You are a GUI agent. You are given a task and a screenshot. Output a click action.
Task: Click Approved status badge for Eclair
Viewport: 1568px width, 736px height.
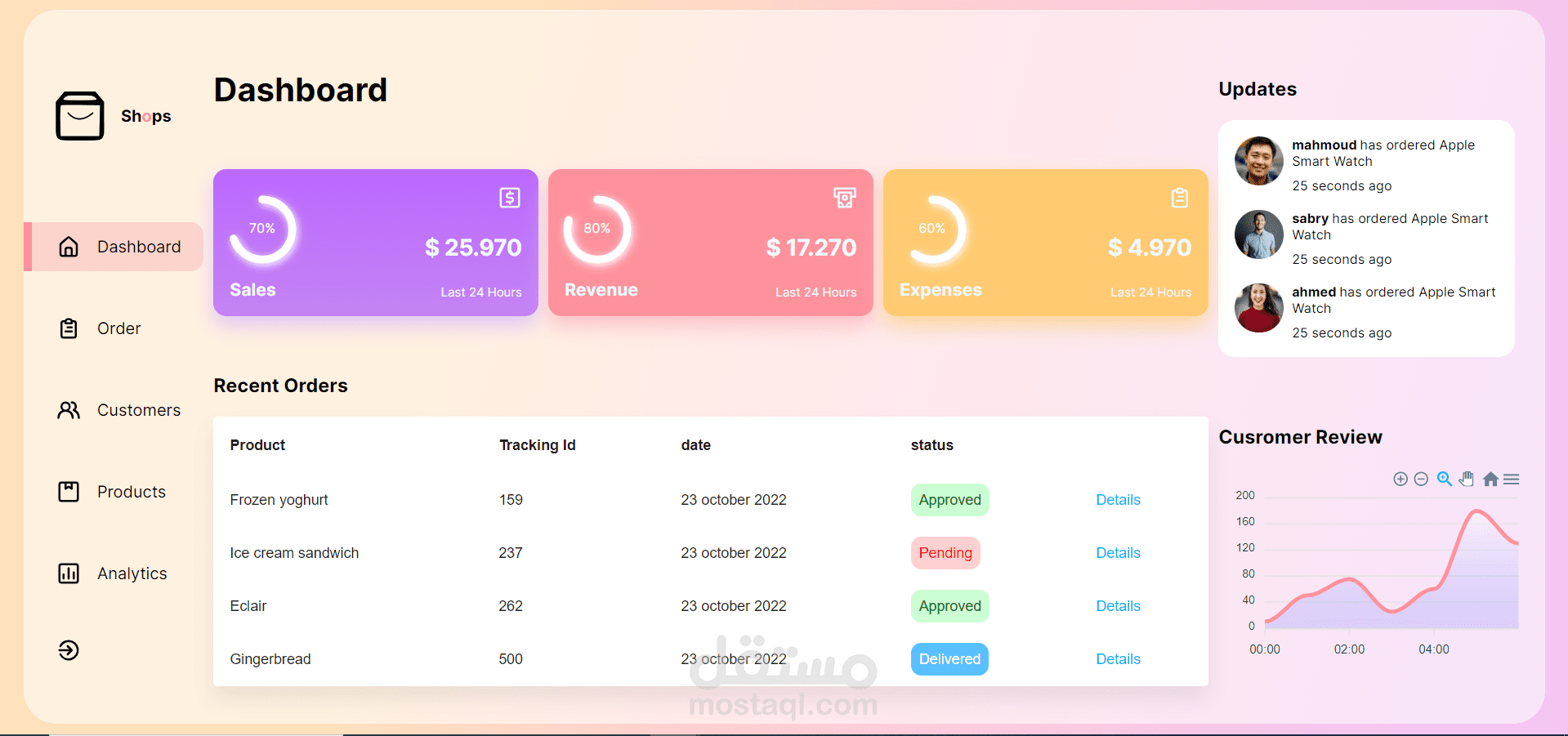[x=950, y=606]
